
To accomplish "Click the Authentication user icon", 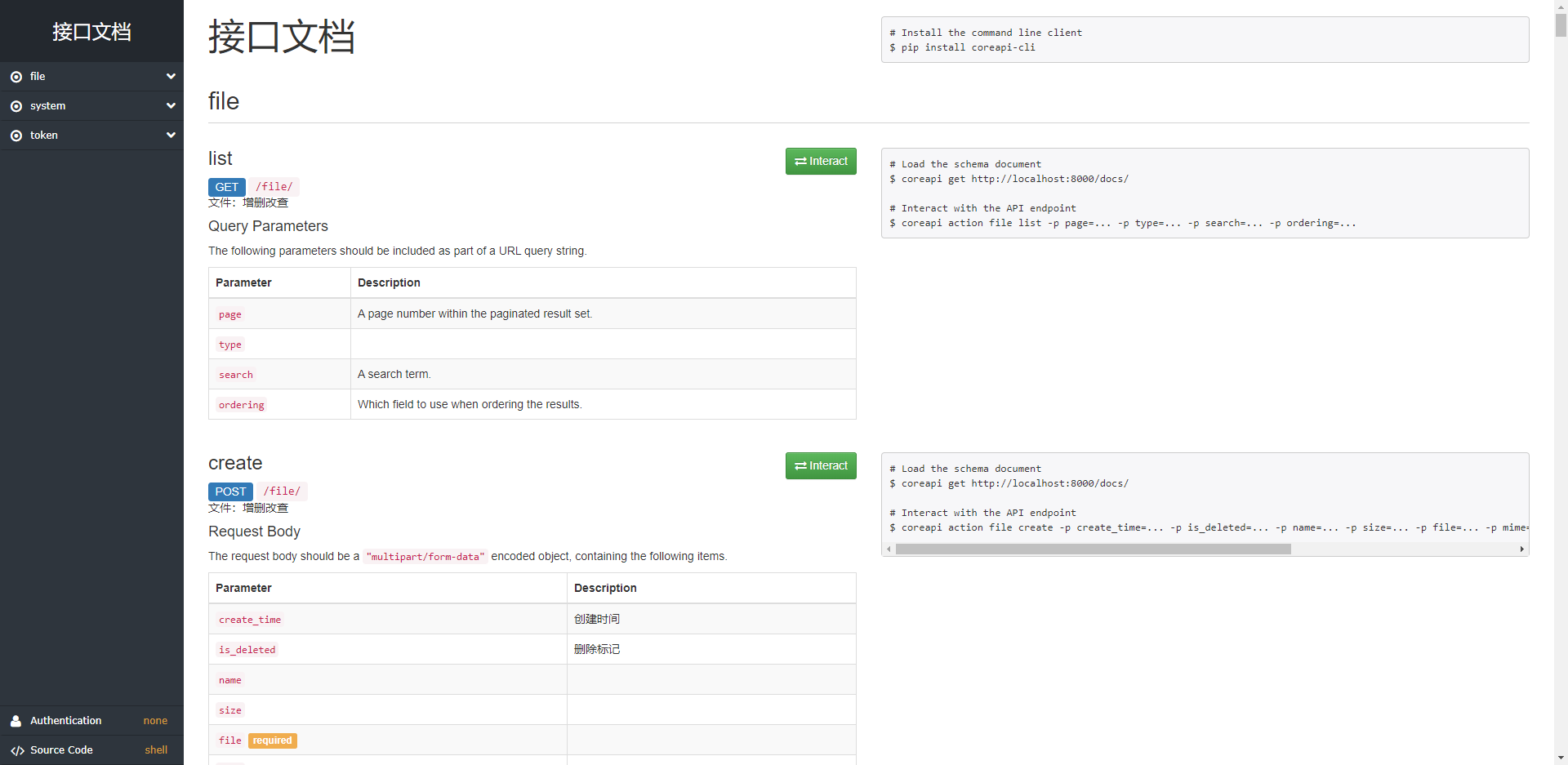I will click(x=16, y=721).
